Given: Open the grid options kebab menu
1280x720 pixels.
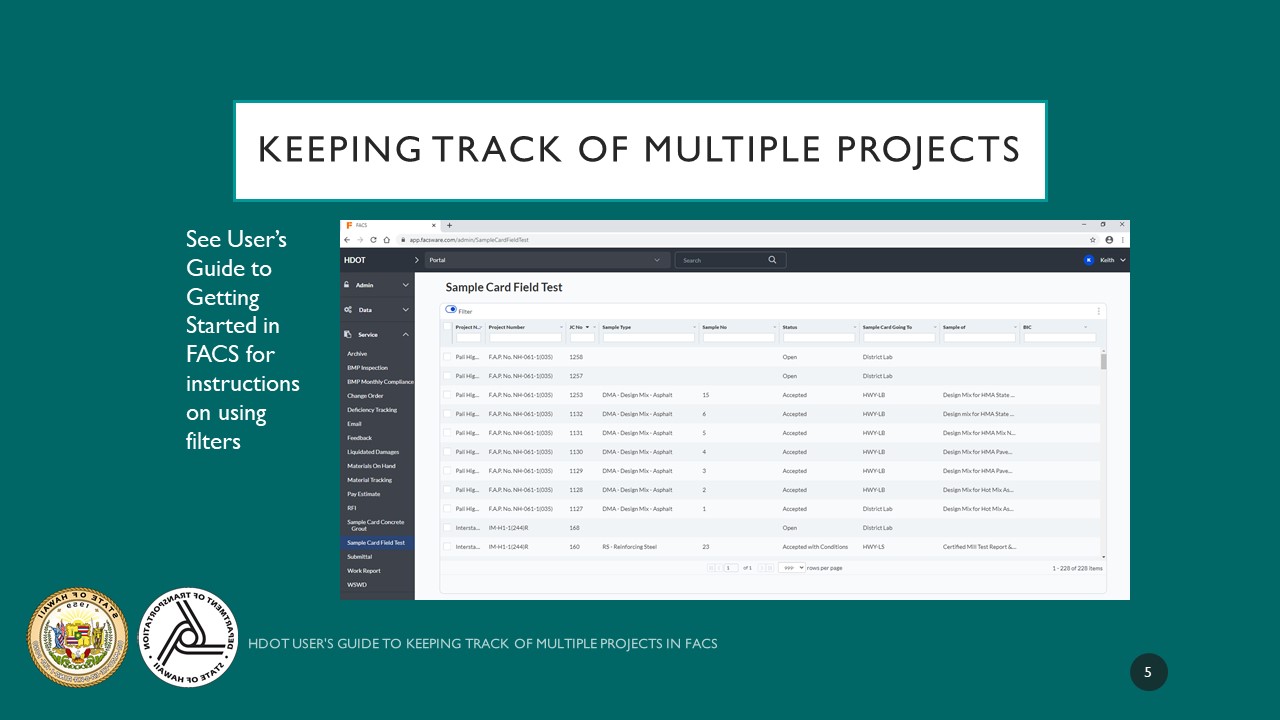Looking at the screenshot, I should (x=1098, y=311).
